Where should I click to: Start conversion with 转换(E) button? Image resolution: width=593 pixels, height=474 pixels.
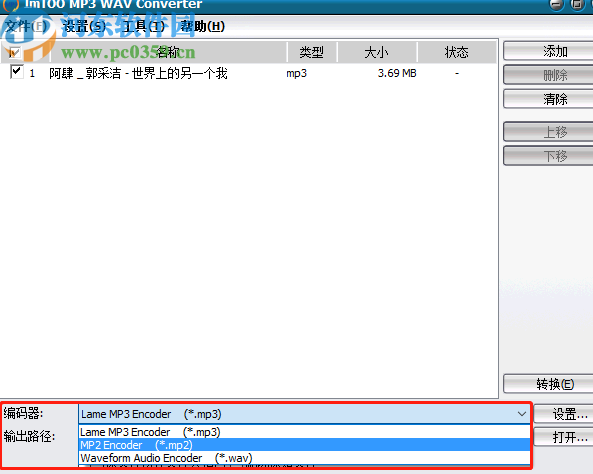click(548, 384)
